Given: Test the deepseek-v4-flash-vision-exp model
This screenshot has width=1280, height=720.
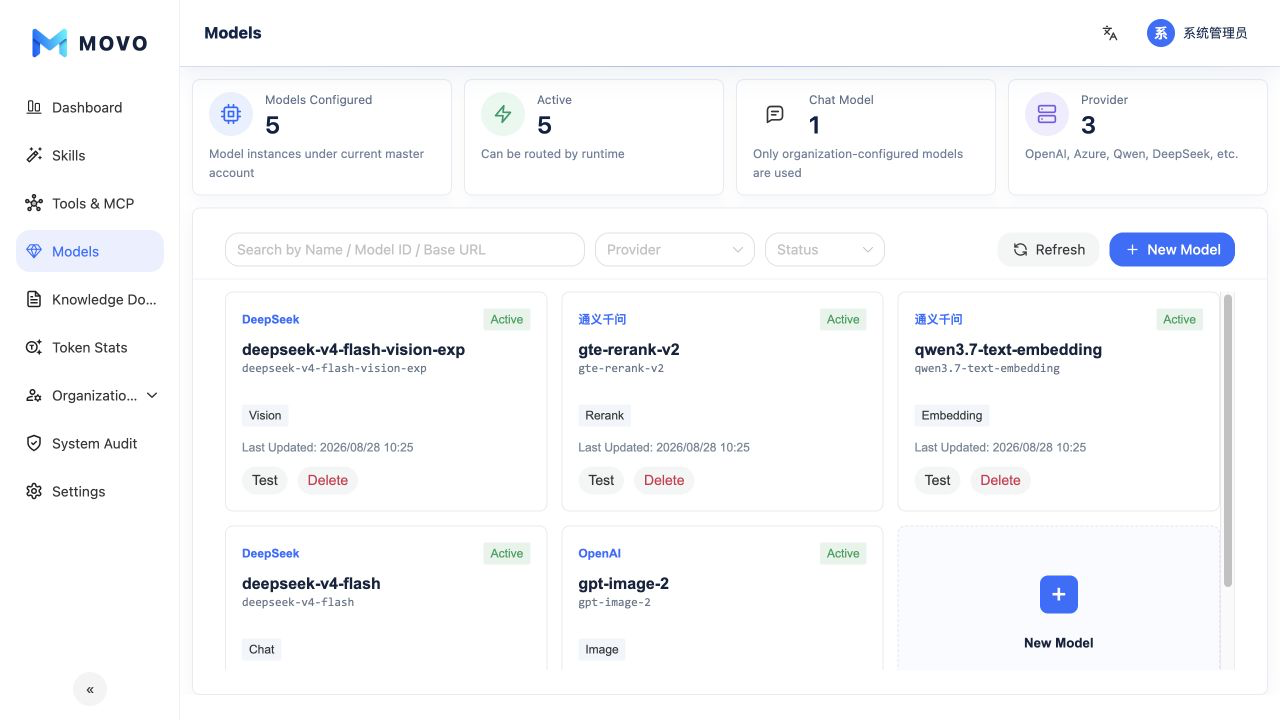Looking at the screenshot, I should tap(265, 480).
